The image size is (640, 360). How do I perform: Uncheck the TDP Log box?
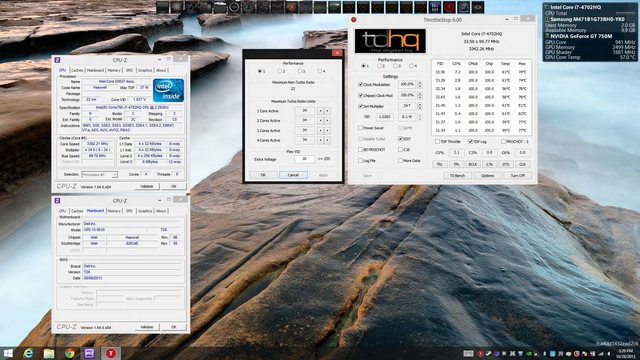pos(471,142)
